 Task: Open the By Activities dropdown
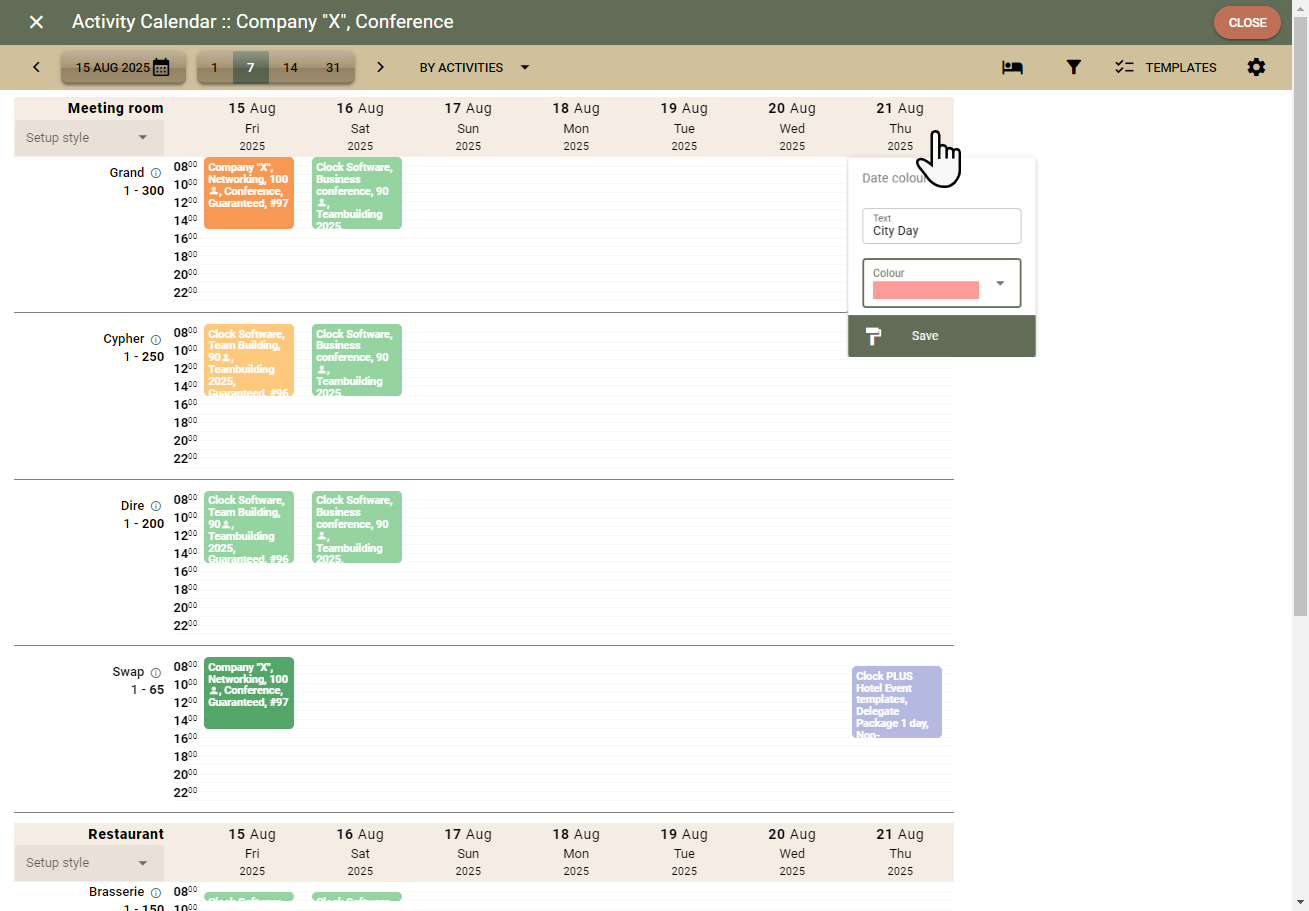click(474, 68)
